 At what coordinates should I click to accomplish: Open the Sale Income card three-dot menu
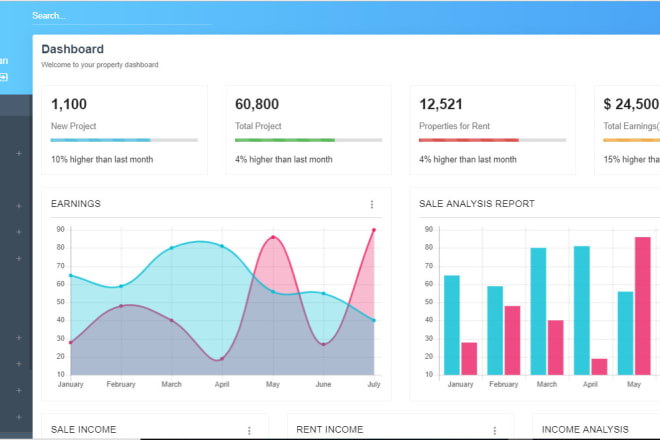pyautogui.click(x=249, y=430)
